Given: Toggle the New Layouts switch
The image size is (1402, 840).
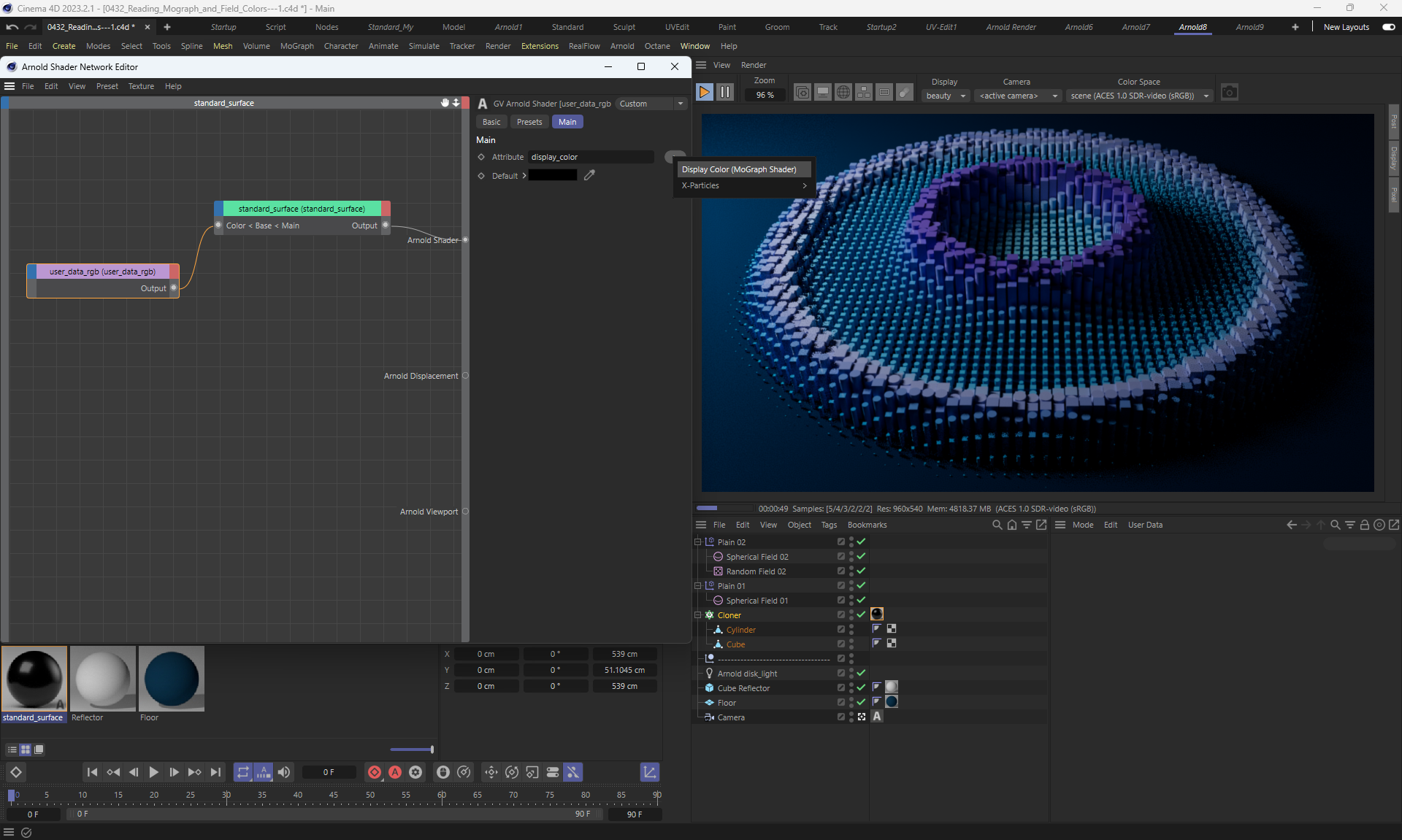Looking at the screenshot, I should [x=1388, y=27].
